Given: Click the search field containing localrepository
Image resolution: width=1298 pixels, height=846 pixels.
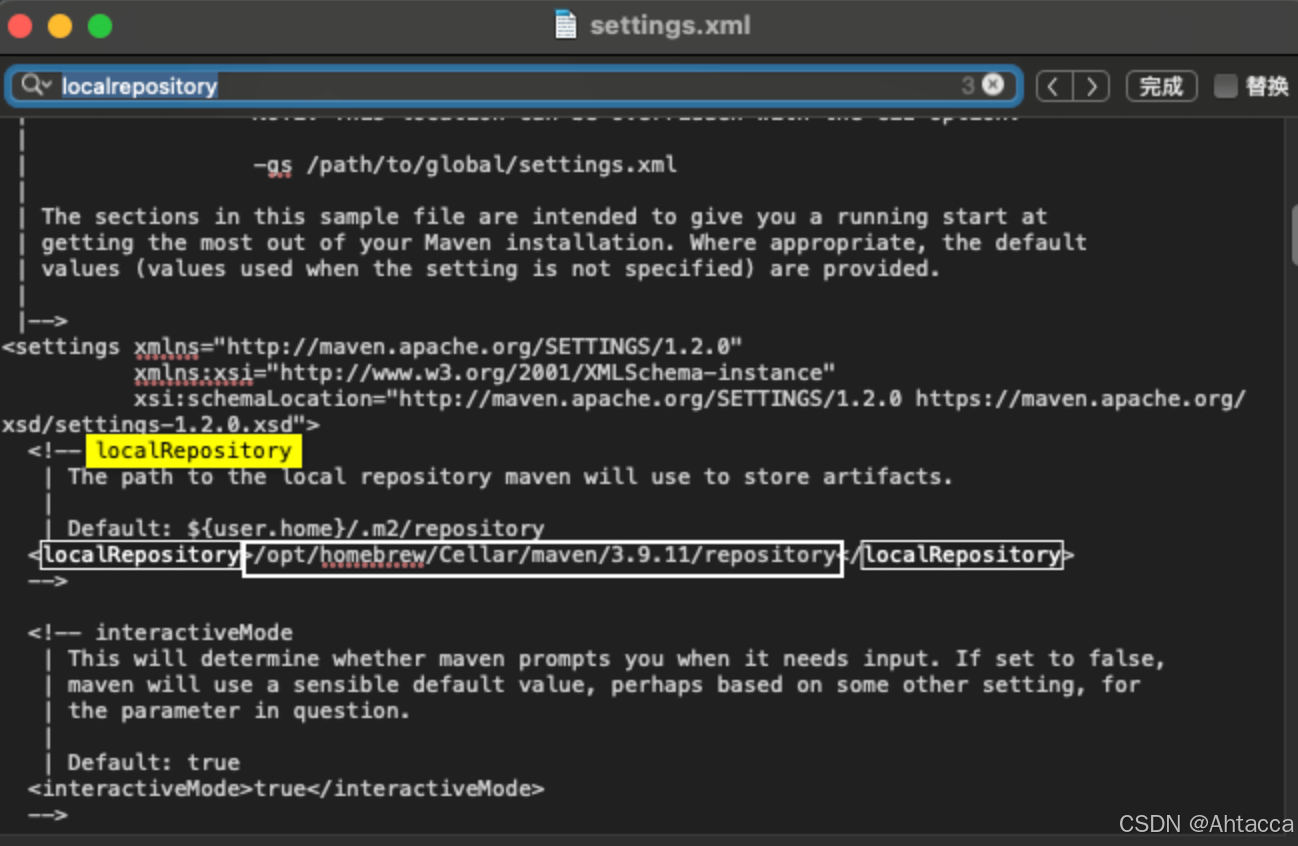Looking at the screenshot, I should tap(514, 86).
